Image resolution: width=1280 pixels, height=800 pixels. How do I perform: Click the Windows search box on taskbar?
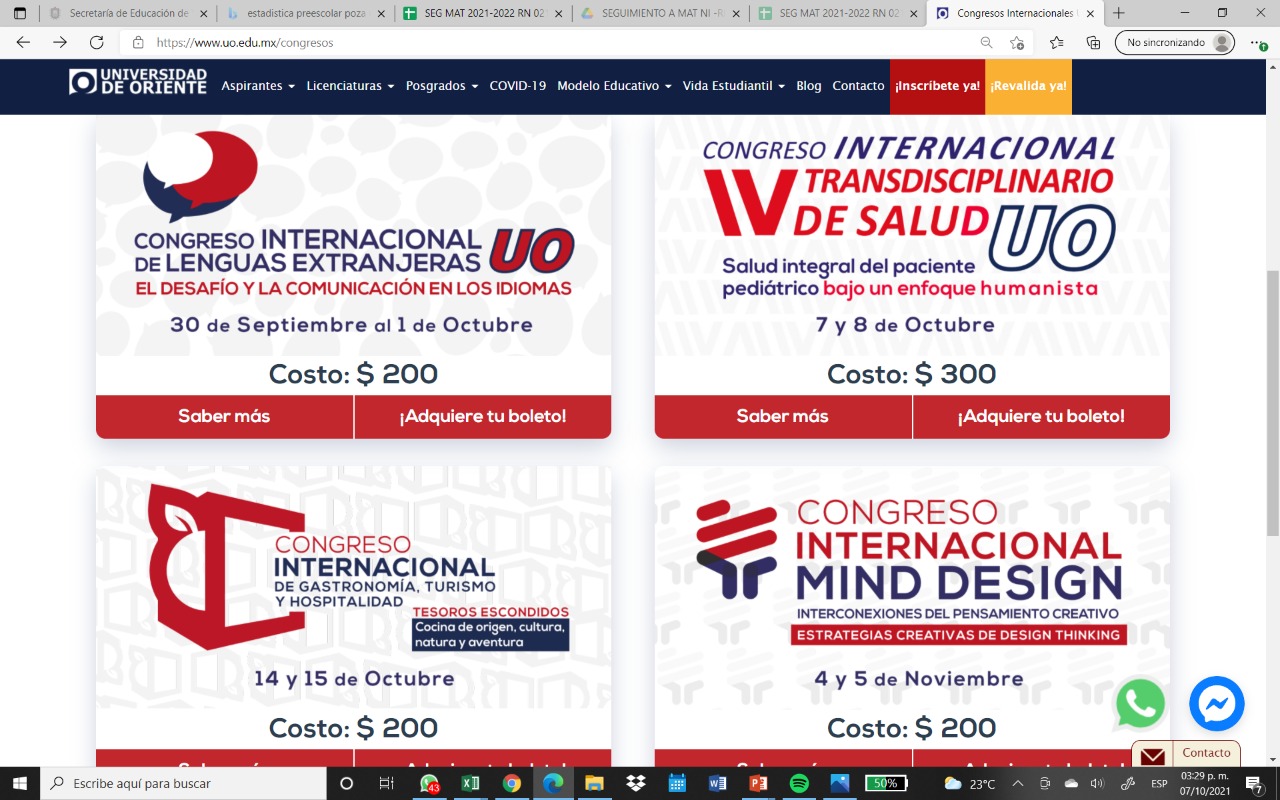[184, 783]
